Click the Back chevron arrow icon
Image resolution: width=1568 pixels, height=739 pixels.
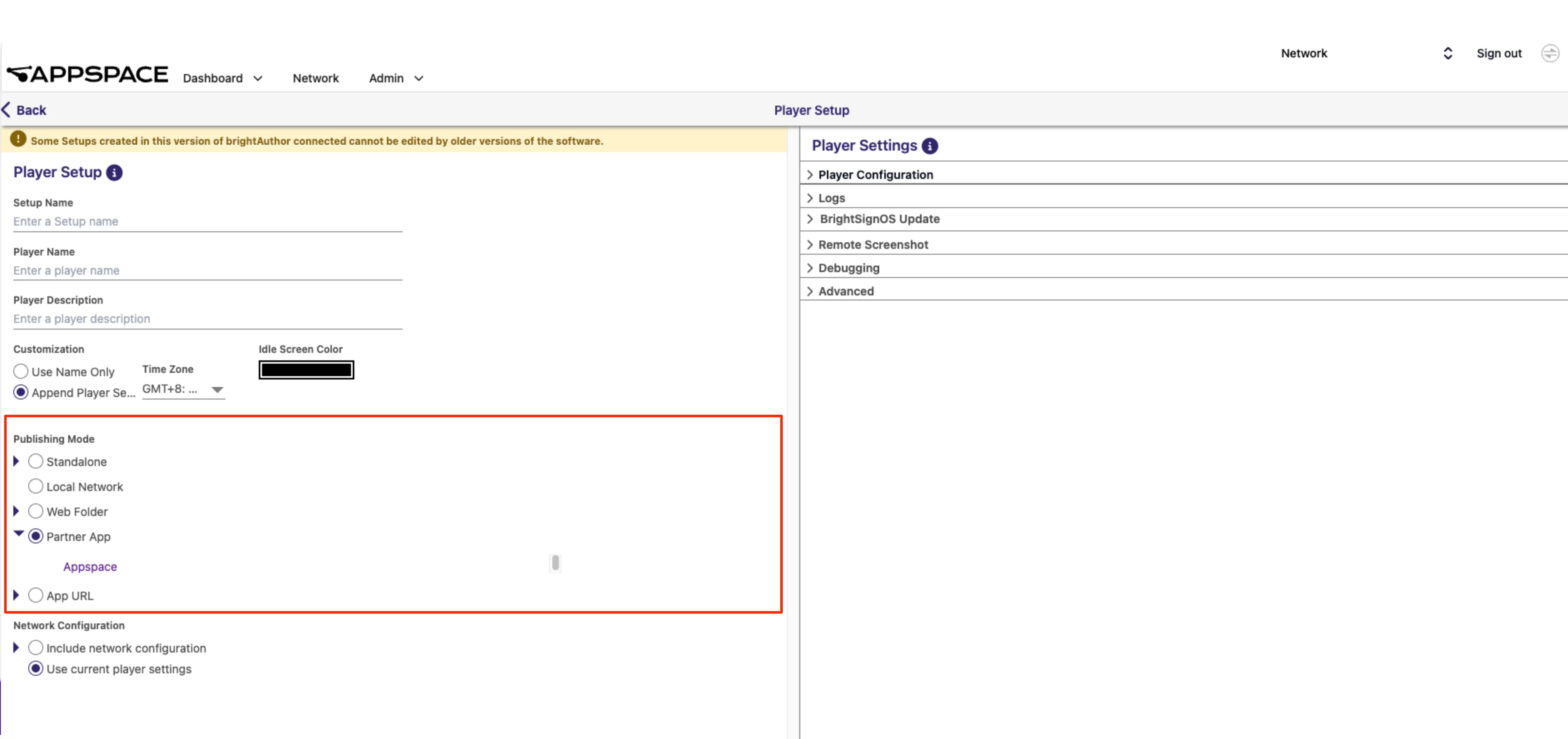(x=6, y=109)
